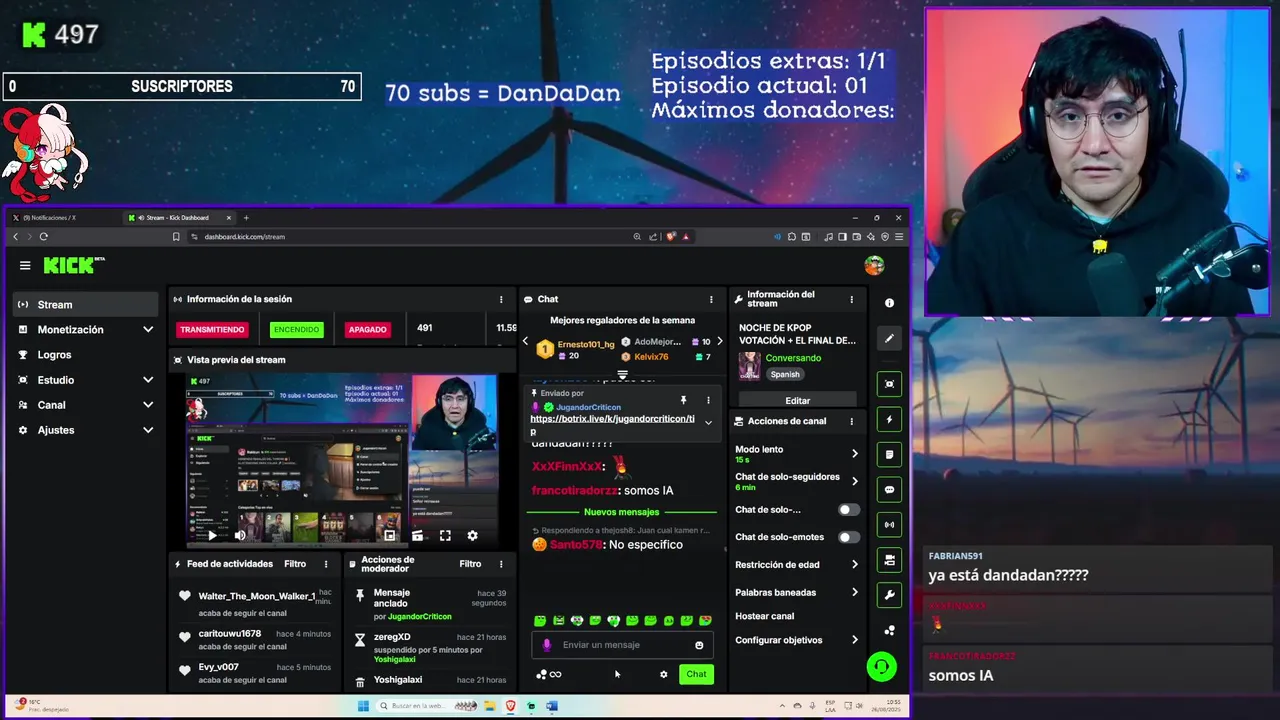Bookmark the page via address bar icon

click(x=176, y=237)
